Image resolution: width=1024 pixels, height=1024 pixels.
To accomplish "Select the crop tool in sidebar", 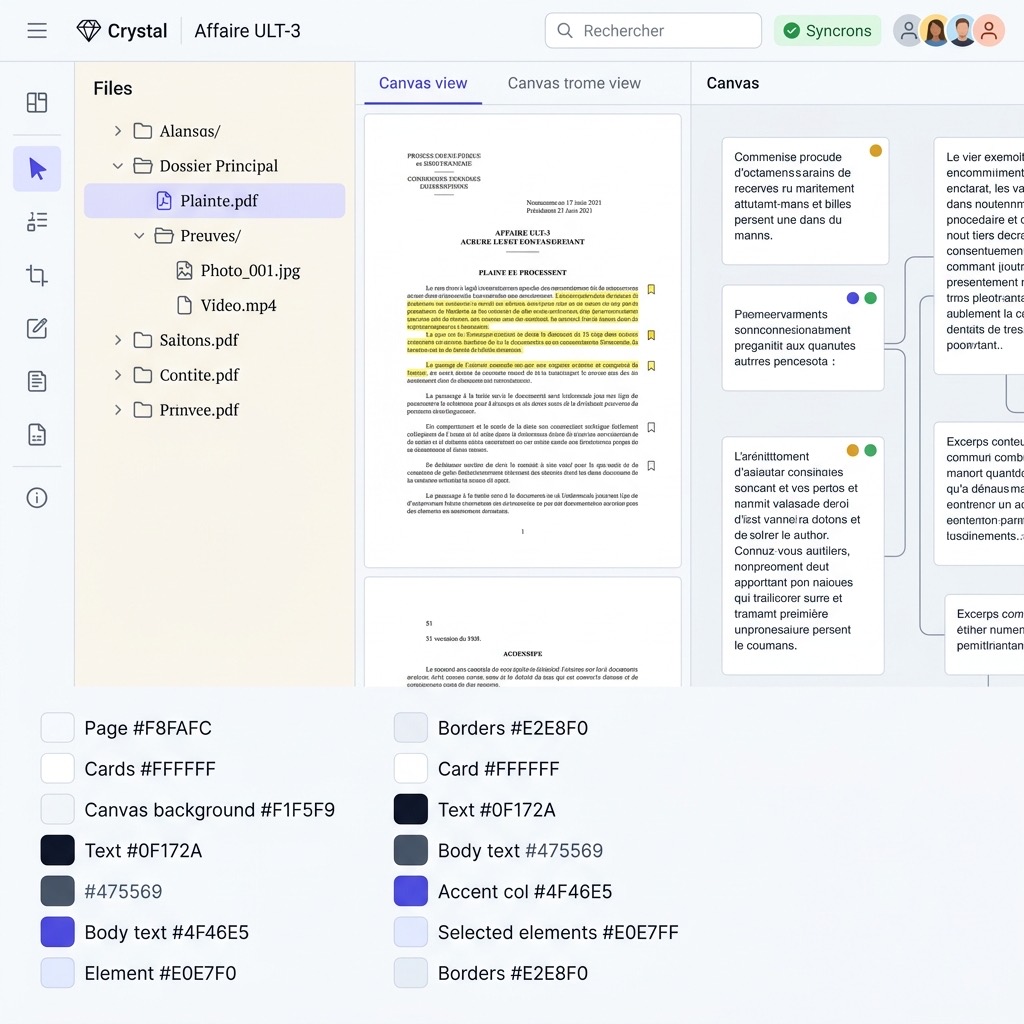I will (37, 275).
